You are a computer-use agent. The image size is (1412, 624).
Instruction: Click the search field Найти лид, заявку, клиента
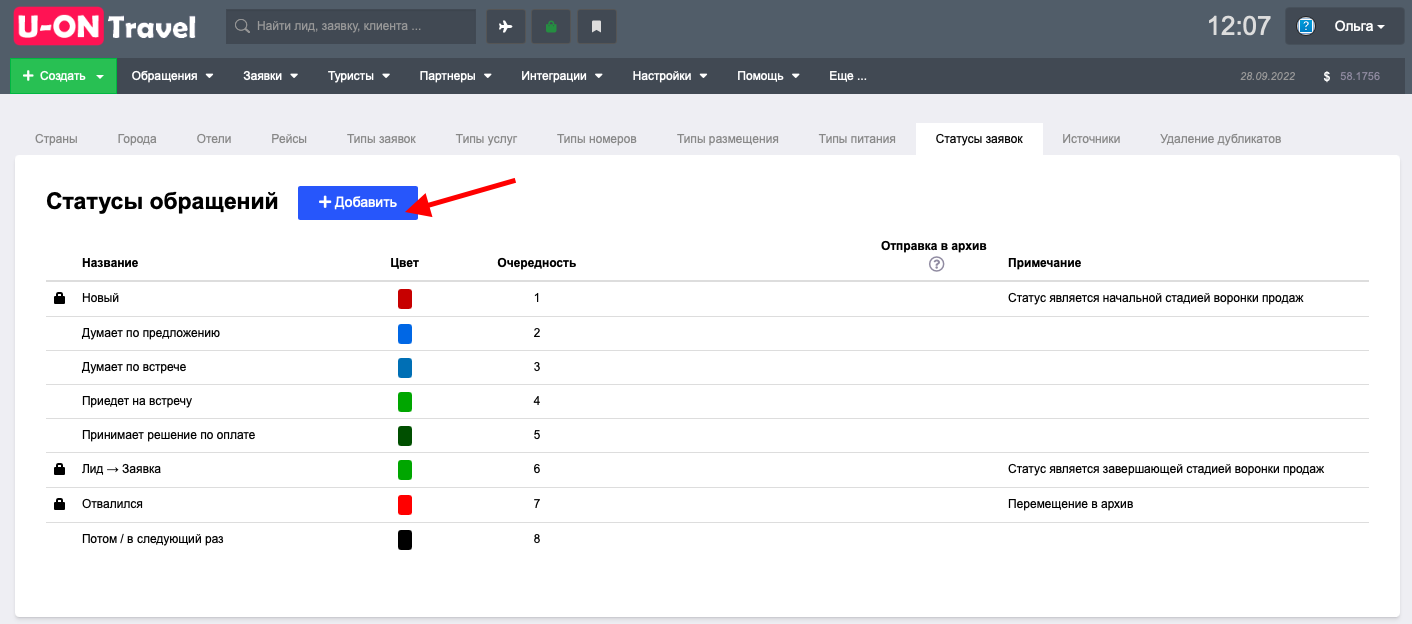[351, 27]
